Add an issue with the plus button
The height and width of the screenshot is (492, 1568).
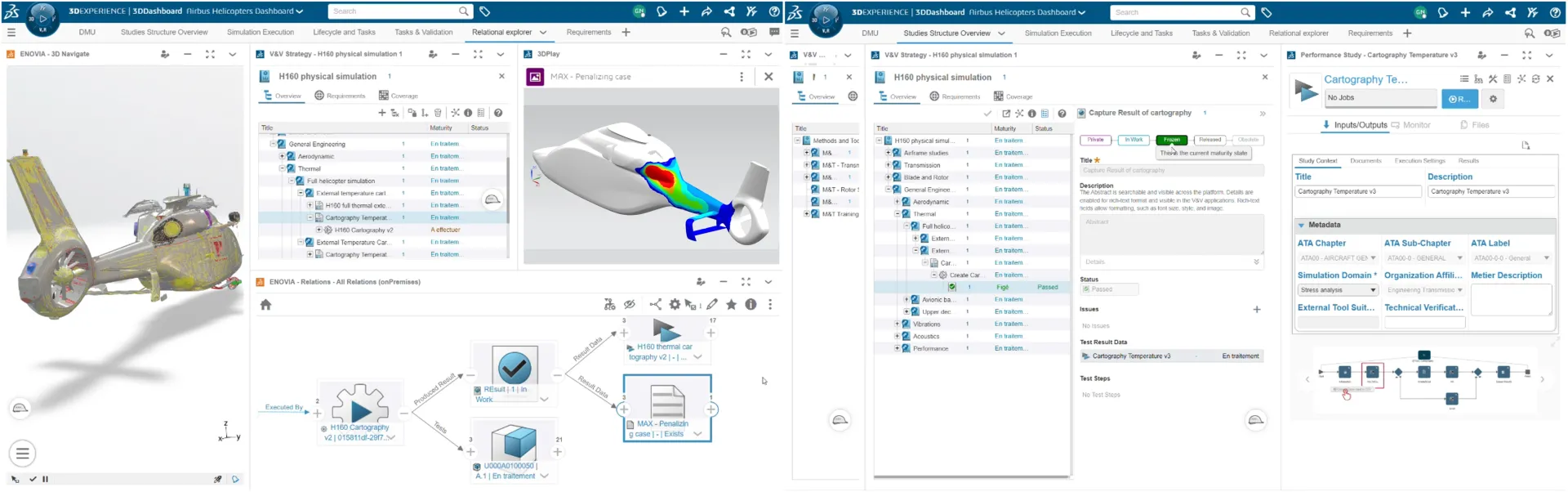[x=1256, y=310]
